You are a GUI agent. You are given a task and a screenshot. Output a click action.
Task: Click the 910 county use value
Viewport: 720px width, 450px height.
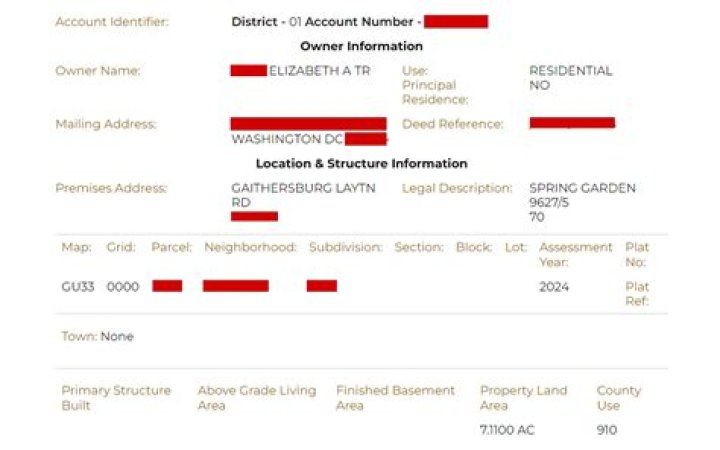pos(607,430)
